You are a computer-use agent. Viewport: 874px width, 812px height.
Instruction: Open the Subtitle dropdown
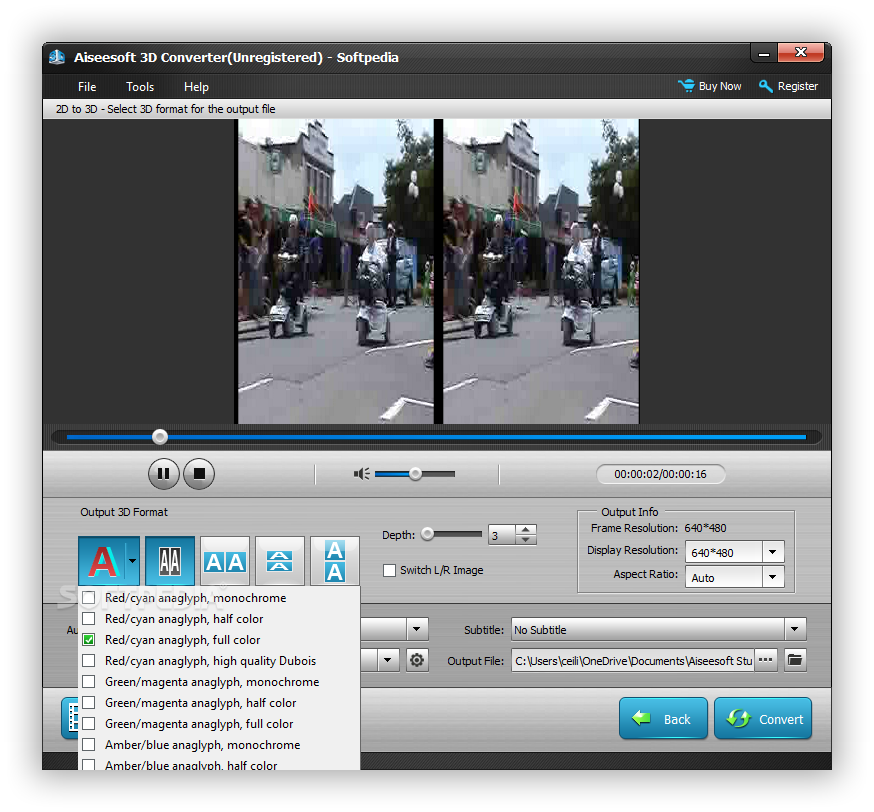(795, 629)
